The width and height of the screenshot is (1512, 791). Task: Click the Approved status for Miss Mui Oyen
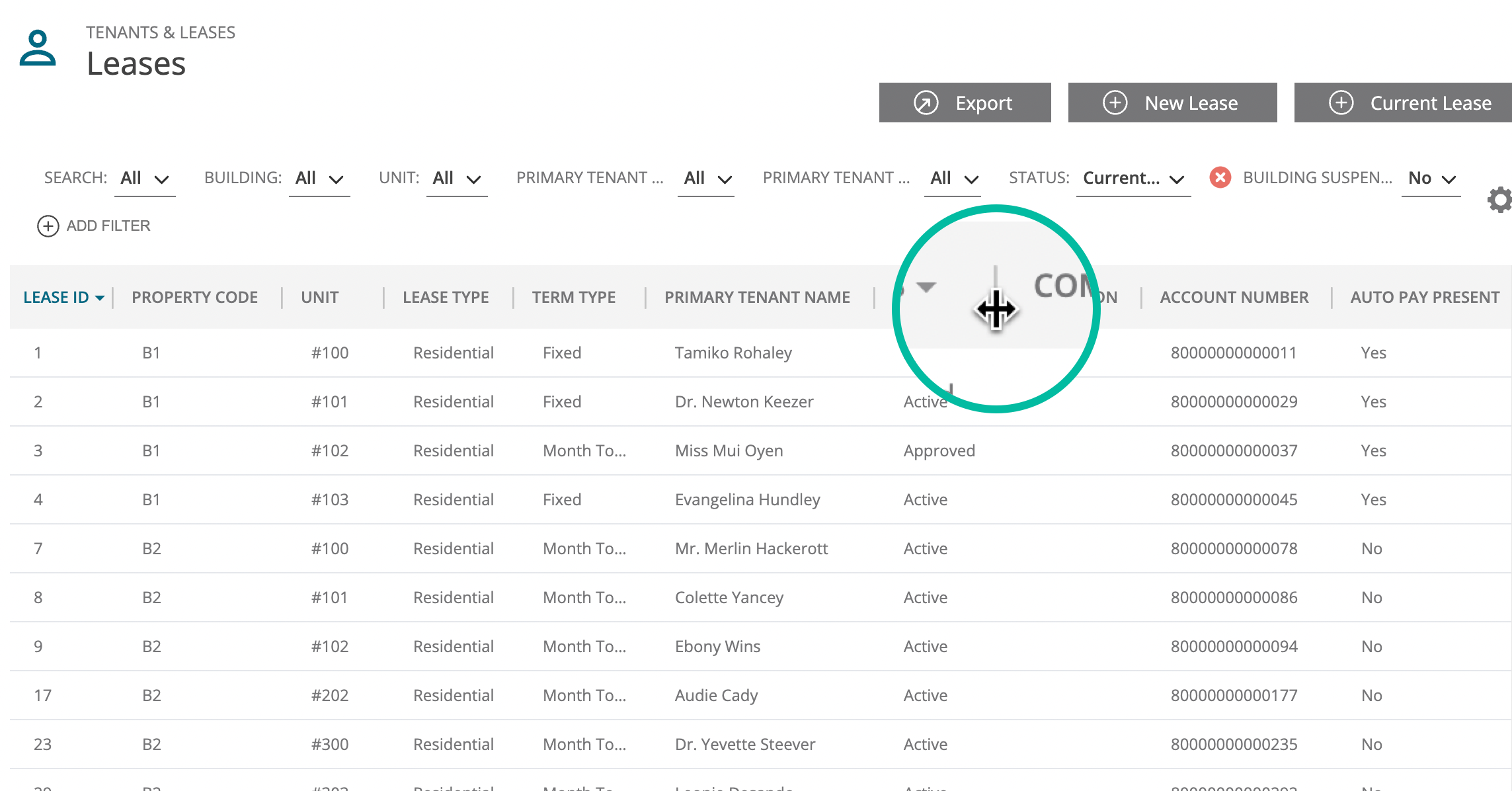coord(939,451)
